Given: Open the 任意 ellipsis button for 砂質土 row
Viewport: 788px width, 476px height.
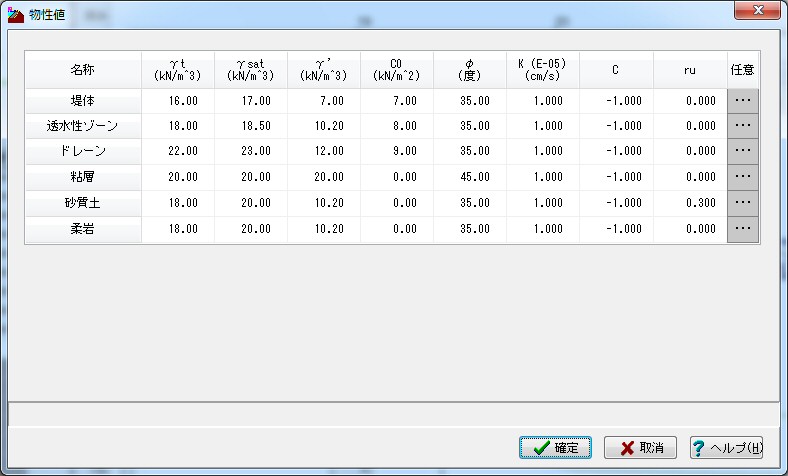Looking at the screenshot, I should [x=743, y=203].
